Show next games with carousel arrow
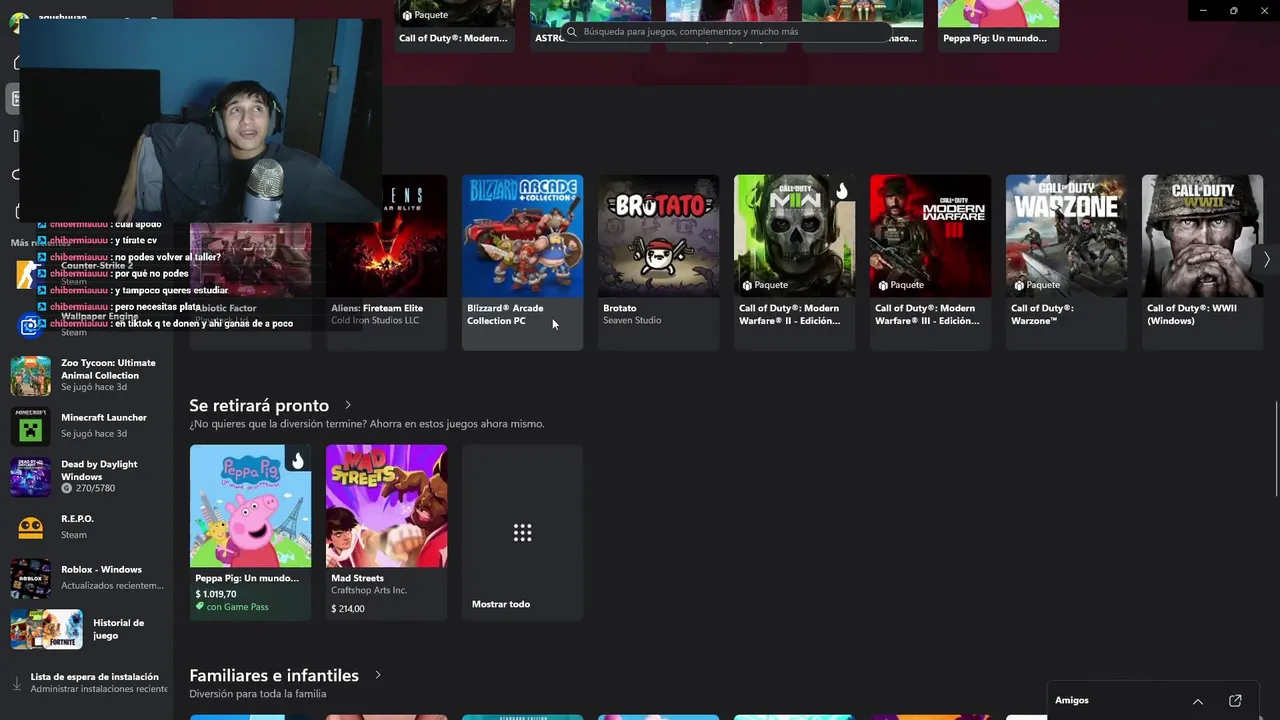 1266,259
